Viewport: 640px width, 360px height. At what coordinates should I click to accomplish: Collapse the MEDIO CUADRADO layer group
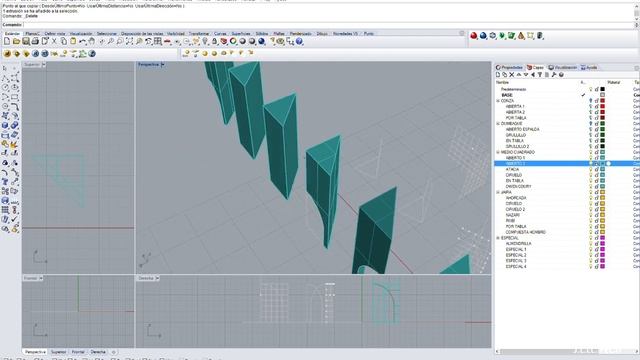pyautogui.click(x=498, y=152)
